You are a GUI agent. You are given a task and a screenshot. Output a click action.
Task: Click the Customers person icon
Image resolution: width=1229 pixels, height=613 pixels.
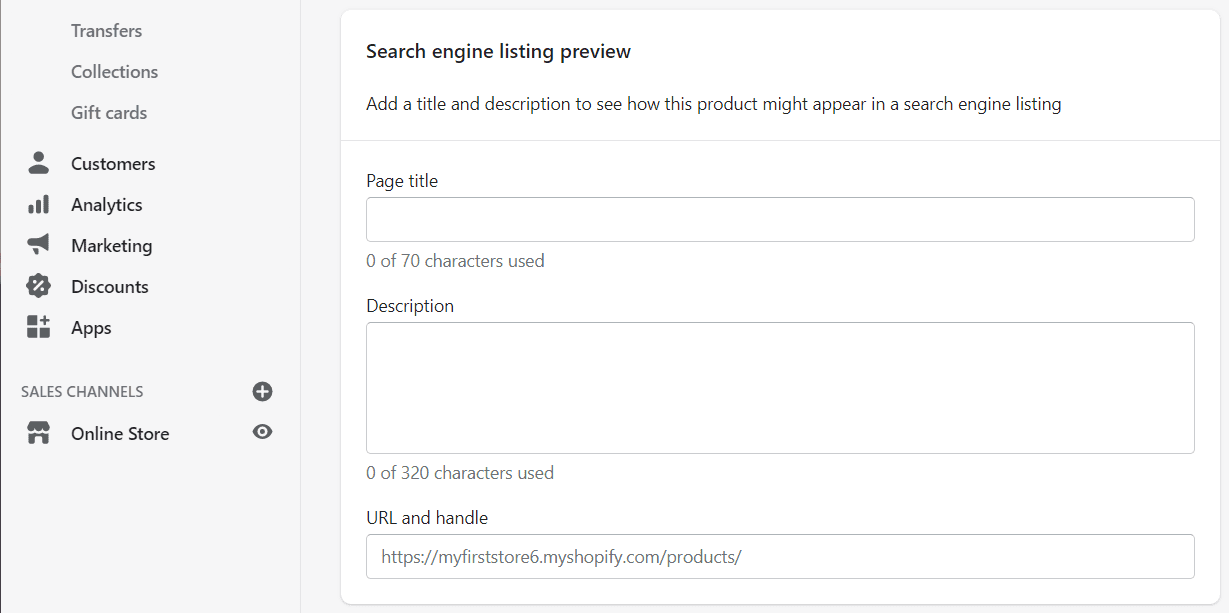tap(38, 163)
